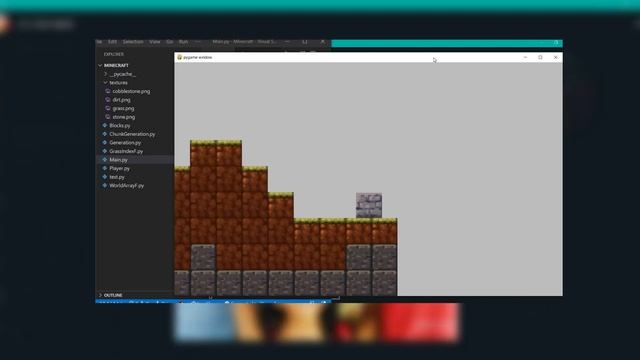Click the pygame window title icon
Image resolution: width=640 pixels, height=360 pixels.
pyautogui.click(x=180, y=58)
